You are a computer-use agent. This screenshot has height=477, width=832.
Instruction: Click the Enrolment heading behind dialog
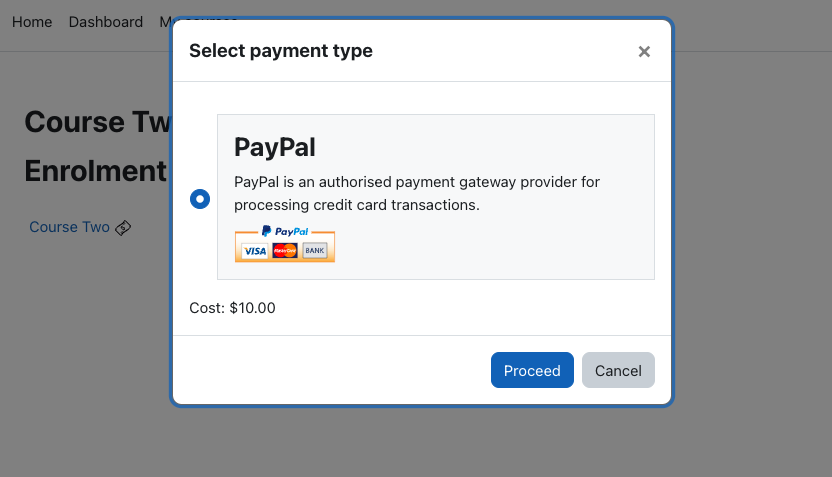tap(96, 171)
